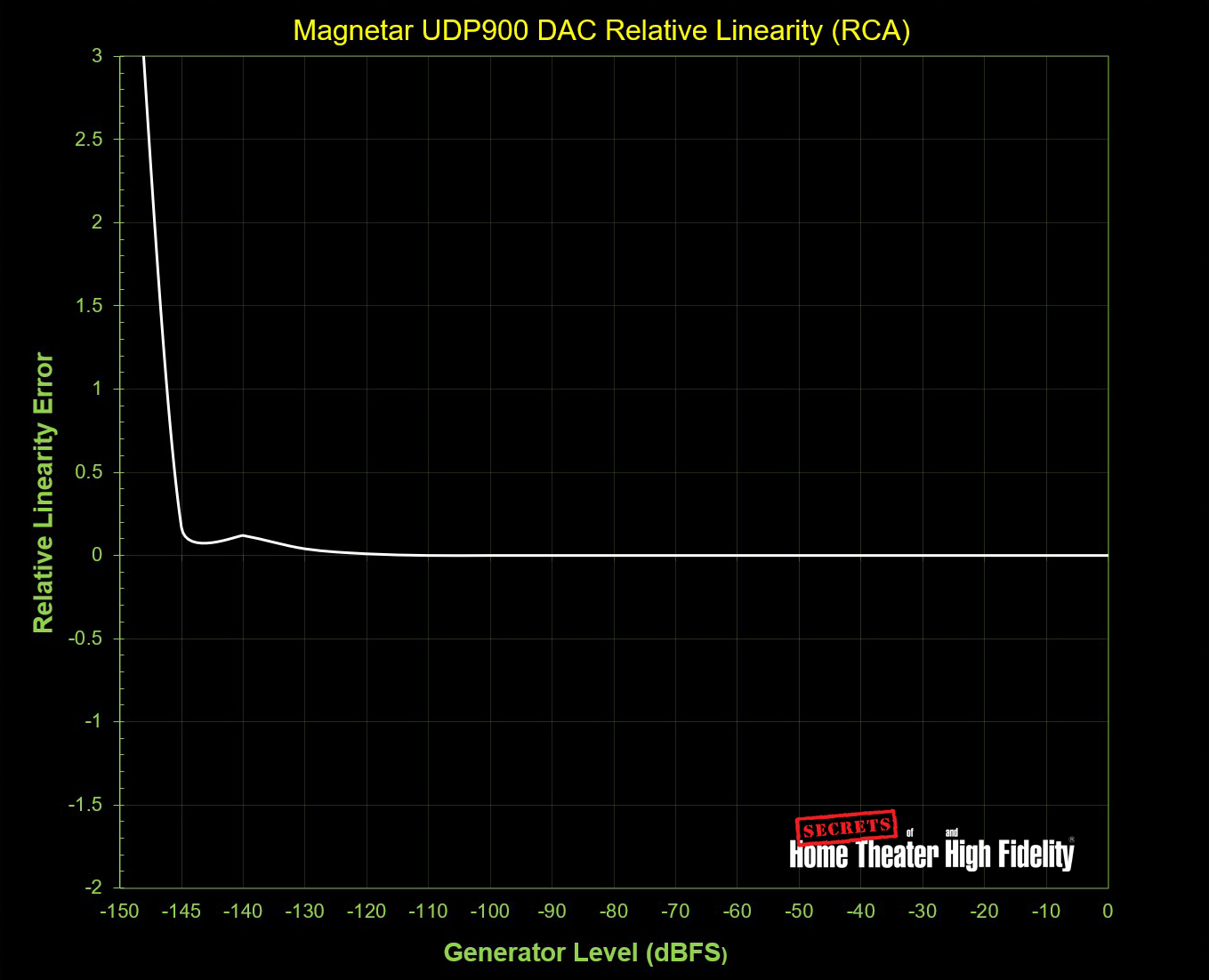This screenshot has width=1209, height=980.
Task: Click the '-80' x-axis tick label
Action: point(613,911)
